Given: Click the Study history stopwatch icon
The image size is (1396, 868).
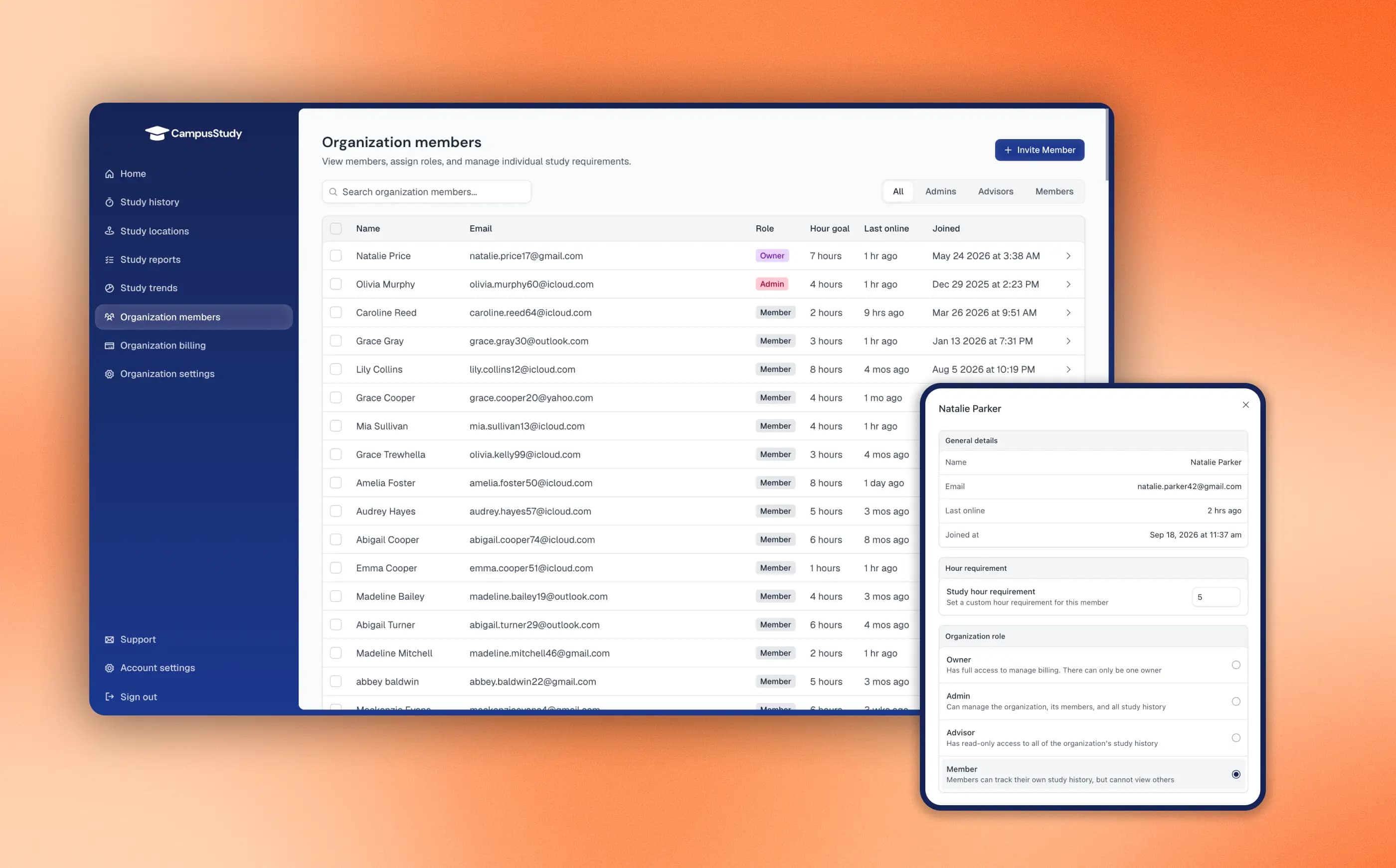Looking at the screenshot, I should click(109, 202).
